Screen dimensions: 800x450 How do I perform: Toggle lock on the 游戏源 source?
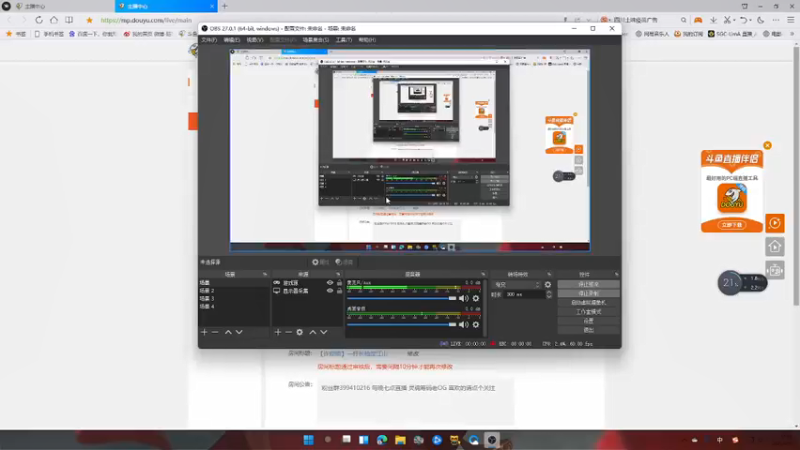[339, 283]
